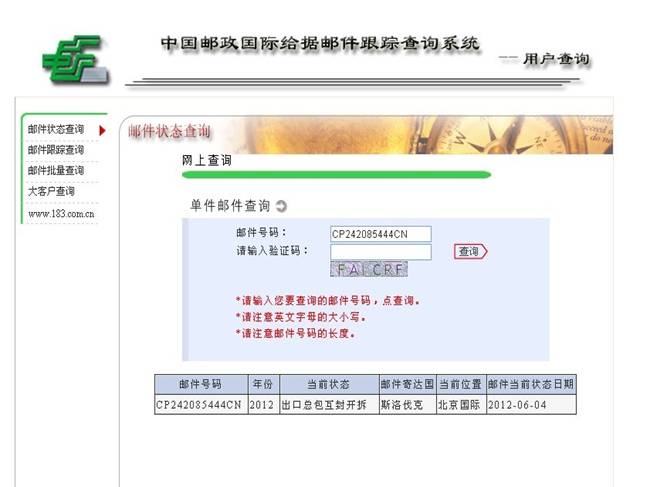Open 邮件状态查询 in the left menu
This screenshot has width=650, height=487.
[56, 130]
